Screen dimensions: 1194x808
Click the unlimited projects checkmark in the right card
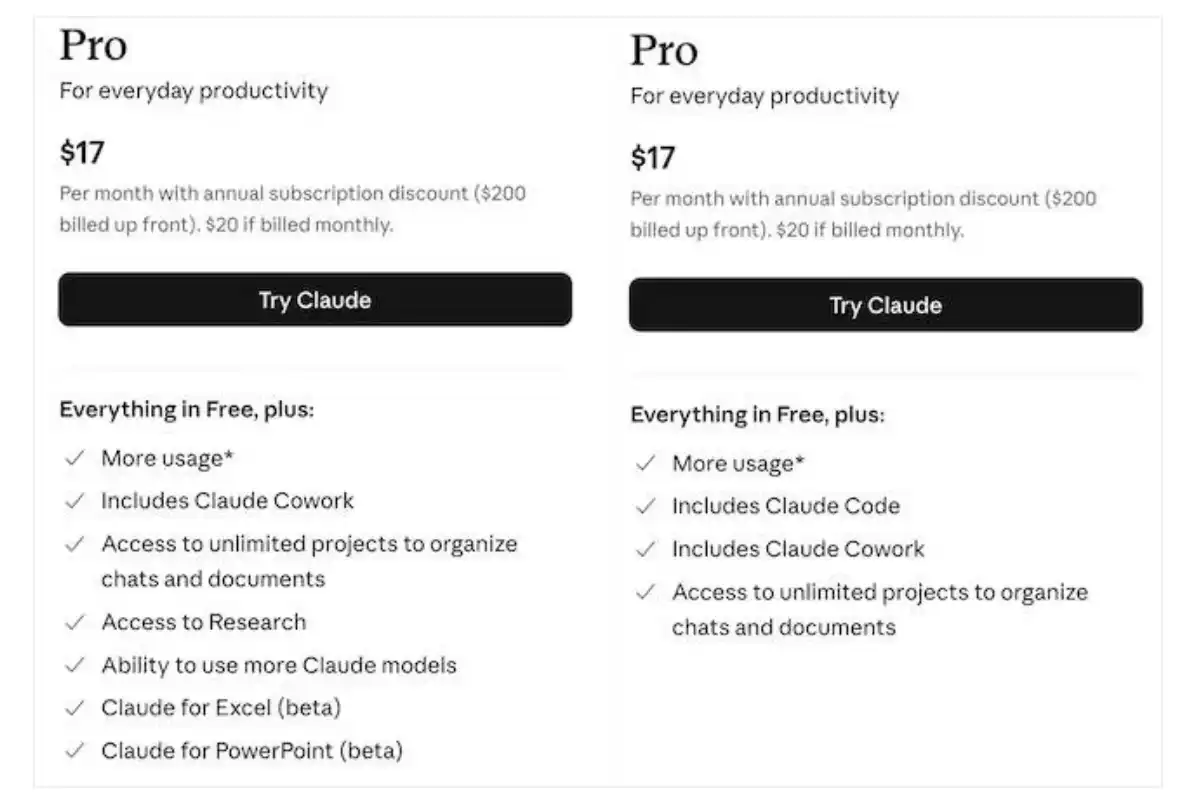click(646, 593)
